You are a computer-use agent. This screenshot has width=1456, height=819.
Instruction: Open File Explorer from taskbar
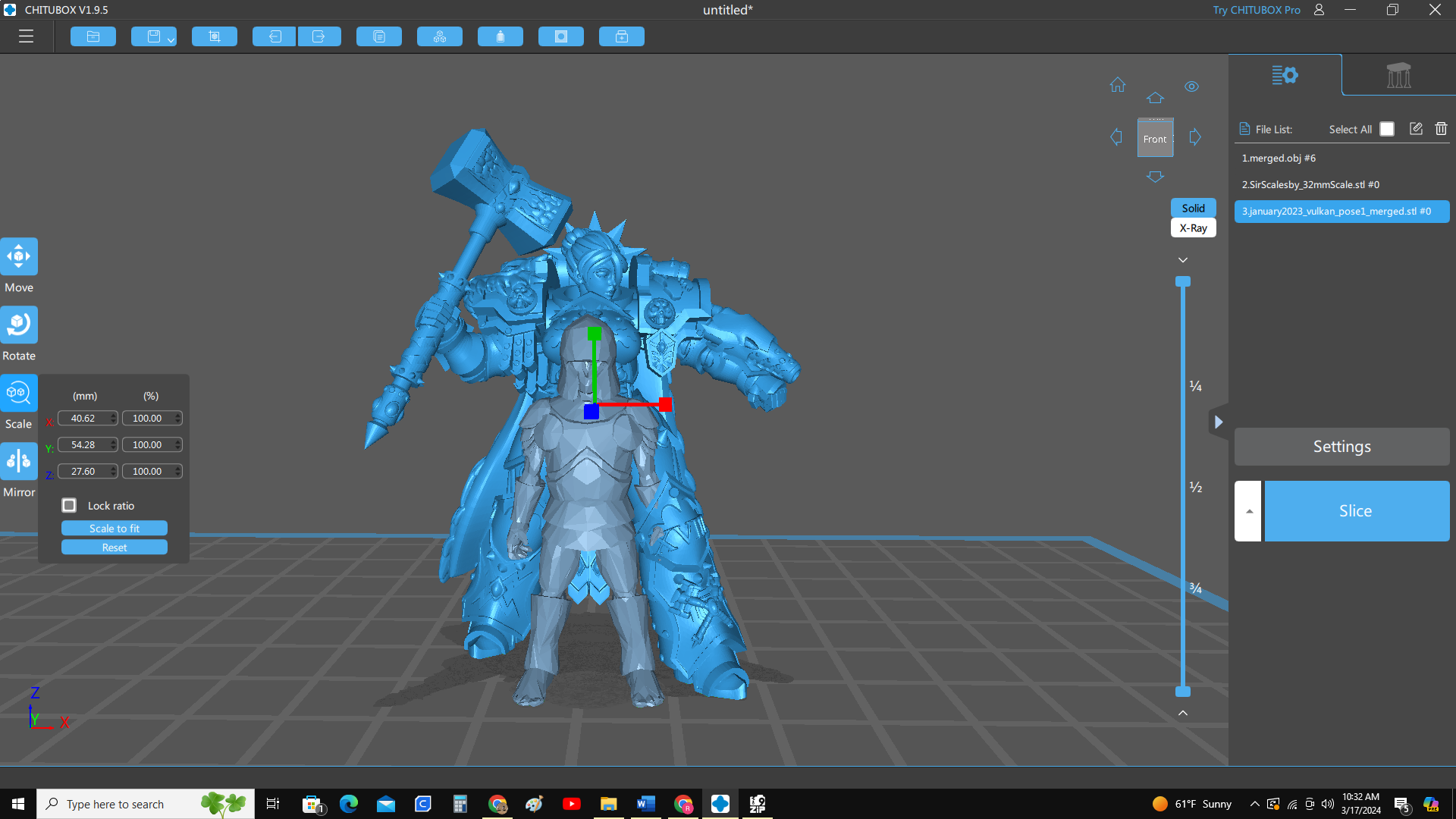coord(608,804)
